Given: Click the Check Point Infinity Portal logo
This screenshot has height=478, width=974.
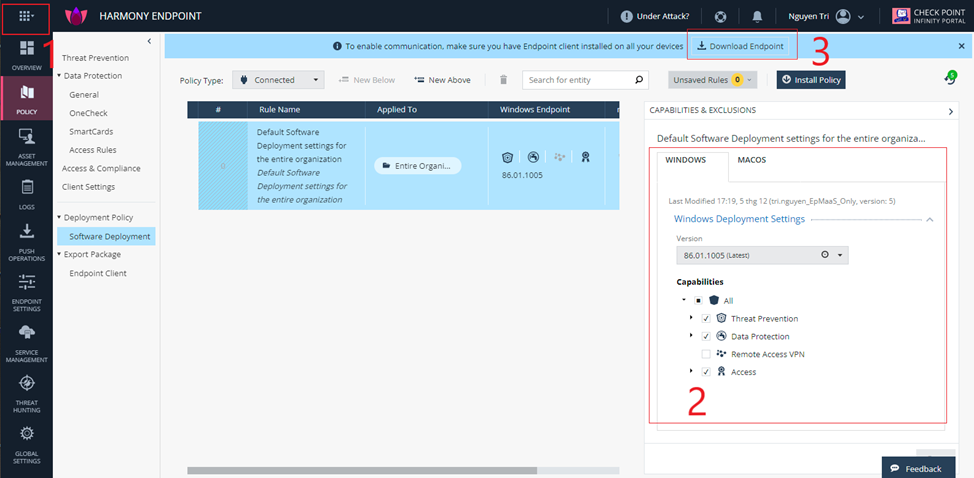Looking at the screenshot, I should click(x=929, y=16).
